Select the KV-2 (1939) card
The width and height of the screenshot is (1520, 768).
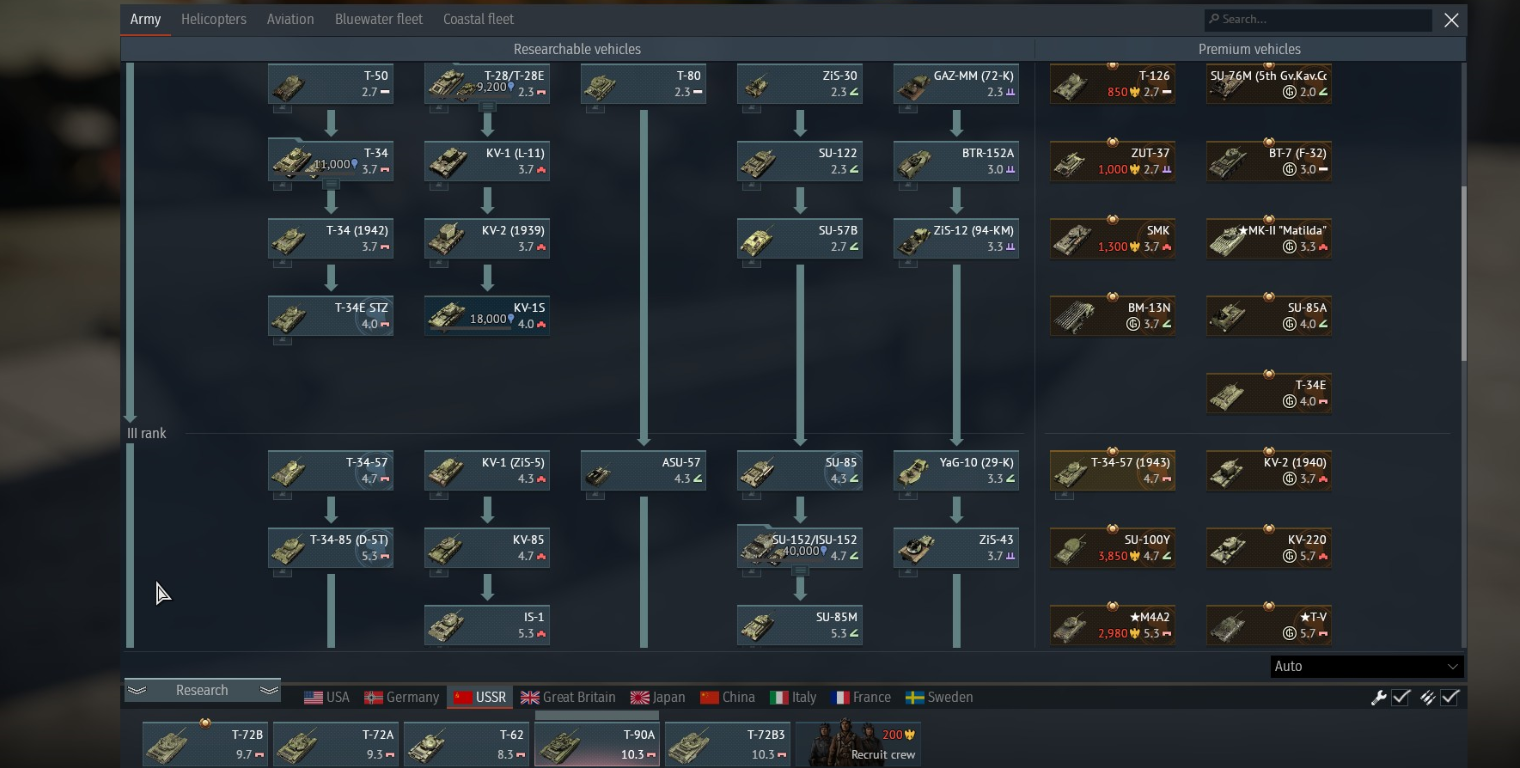point(487,239)
